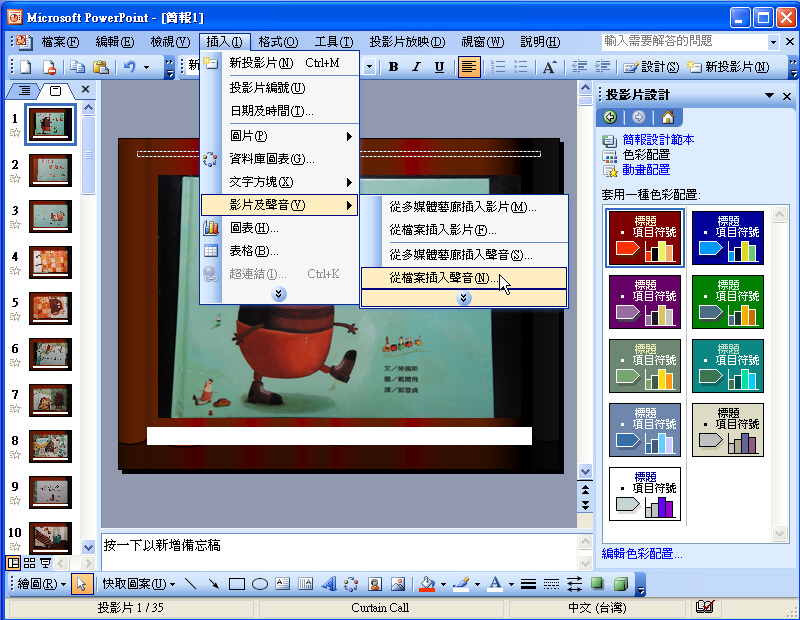Insert Clip Art from drawing toolbar

pos(375,583)
